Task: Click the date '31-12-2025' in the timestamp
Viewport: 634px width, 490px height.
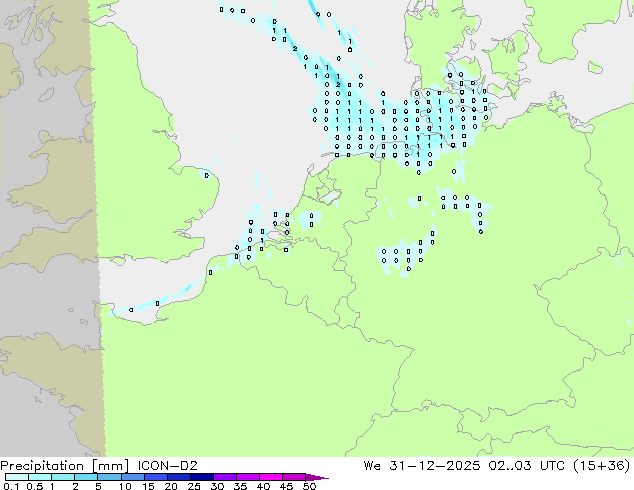Action: tap(435, 466)
